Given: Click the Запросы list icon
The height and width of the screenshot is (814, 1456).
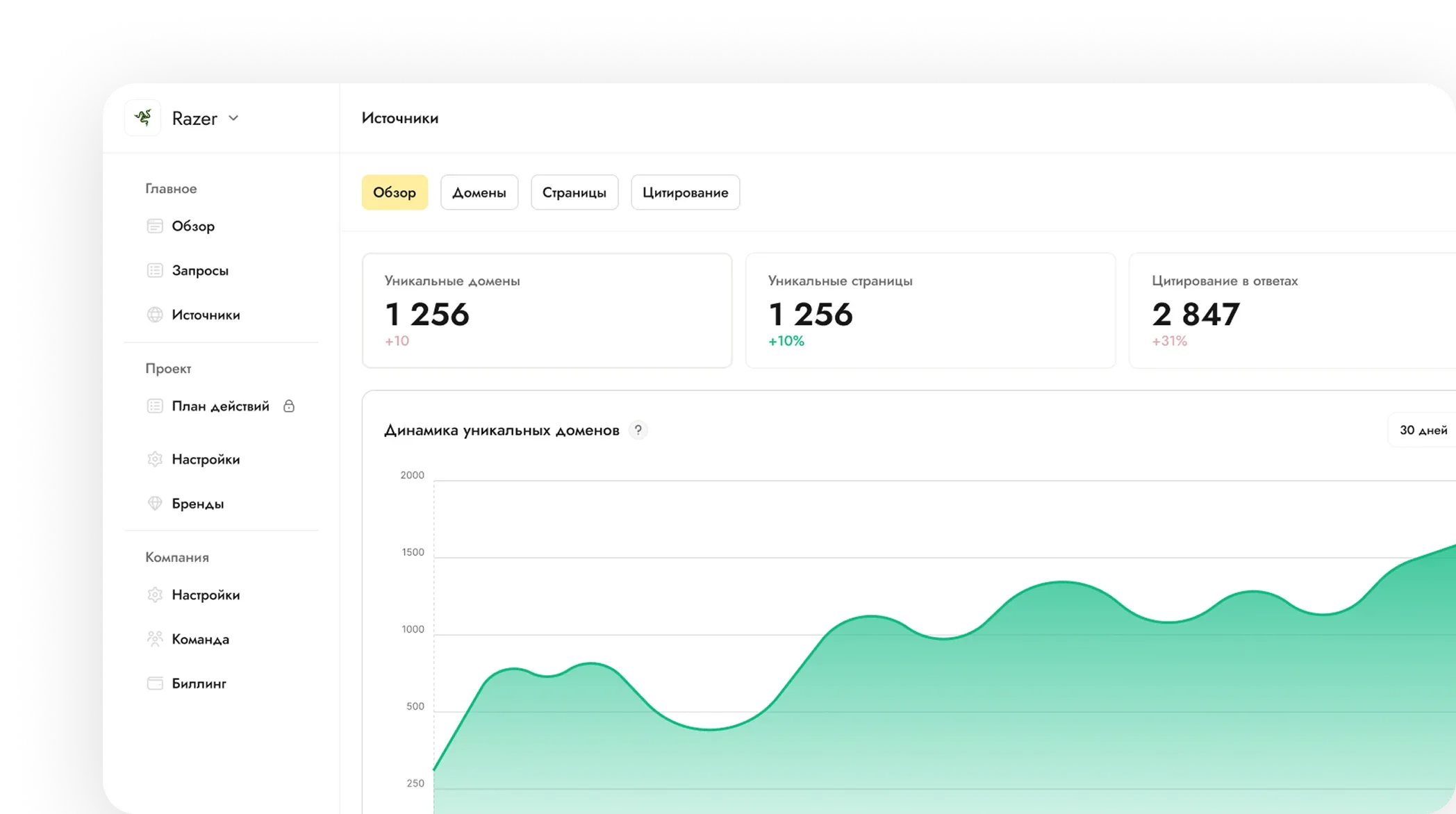Looking at the screenshot, I should pos(155,271).
